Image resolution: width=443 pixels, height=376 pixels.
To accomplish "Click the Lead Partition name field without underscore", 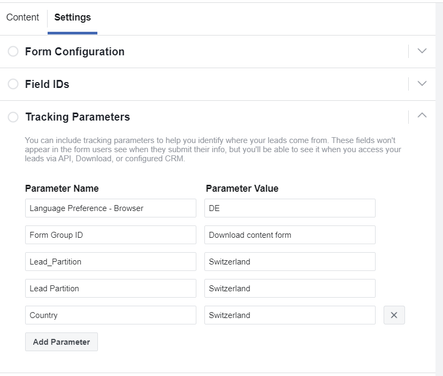I will 111,288.
